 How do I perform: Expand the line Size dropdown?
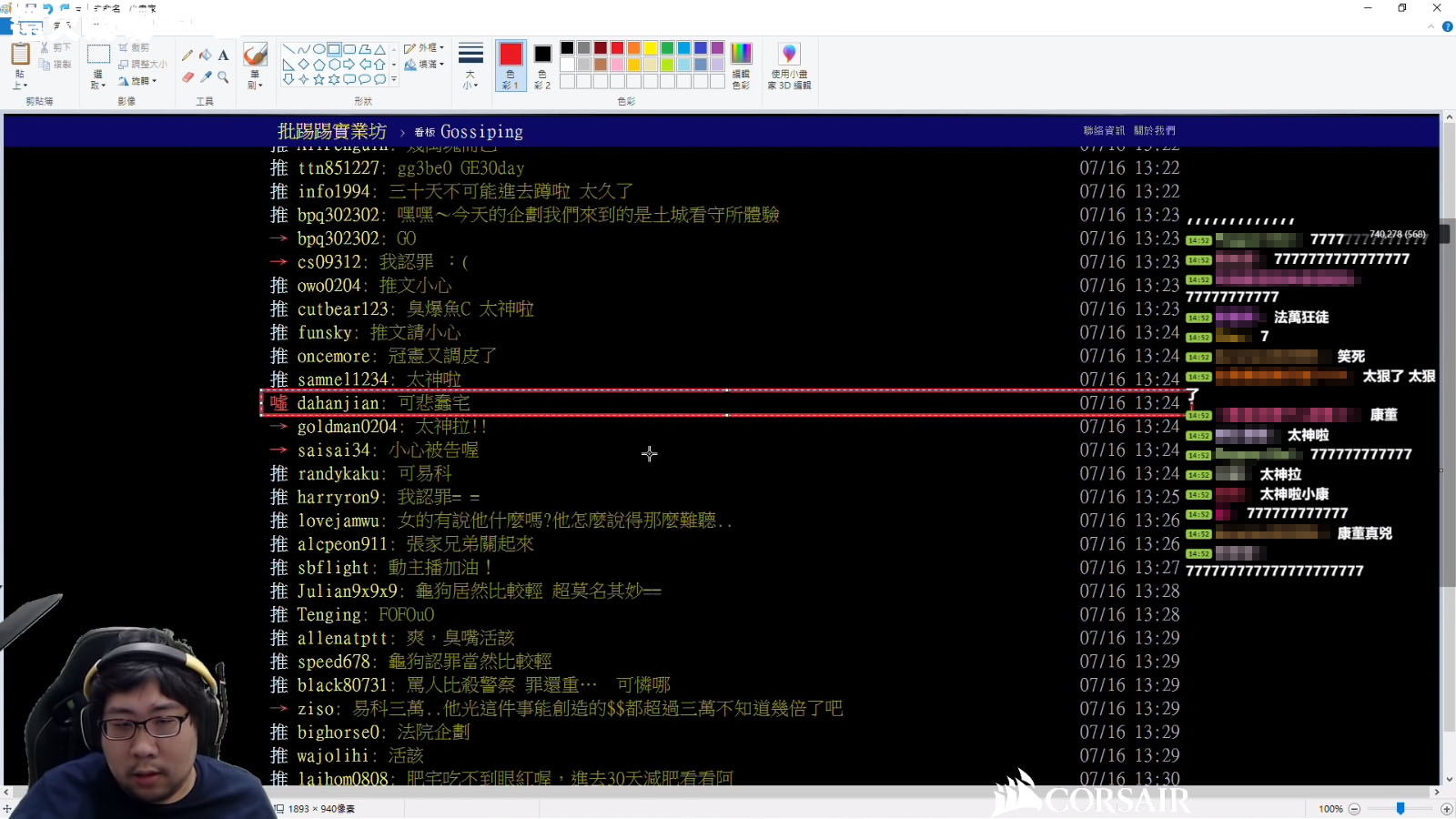coord(470,64)
